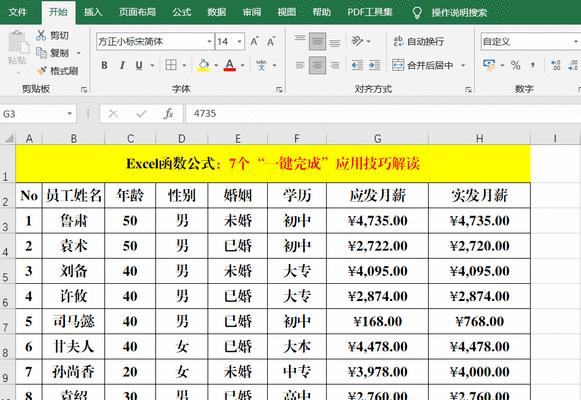Open the Borders dropdown arrow
Viewport: 581px width, 400px height.
(184, 66)
